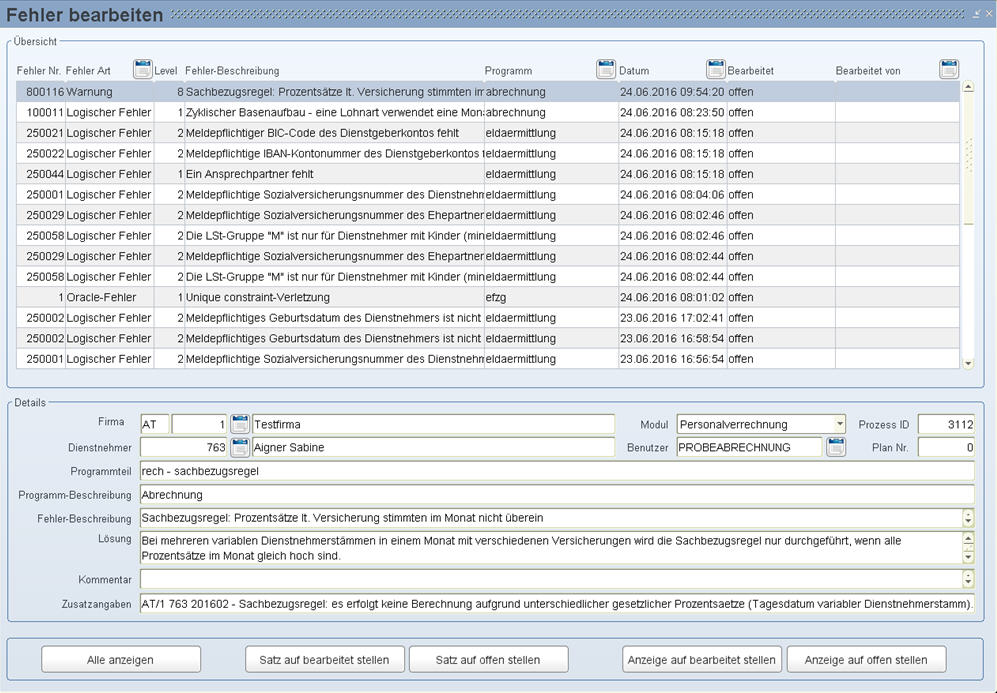The height and width of the screenshot is (693, 997).
Task: Select error number 100011 cell
Action: (41, 113)
